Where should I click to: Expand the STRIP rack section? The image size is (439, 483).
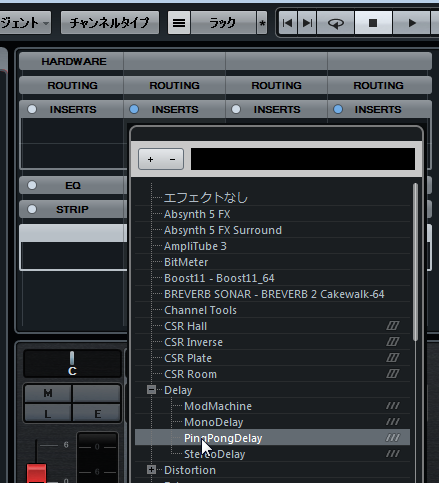pos(72,209)
